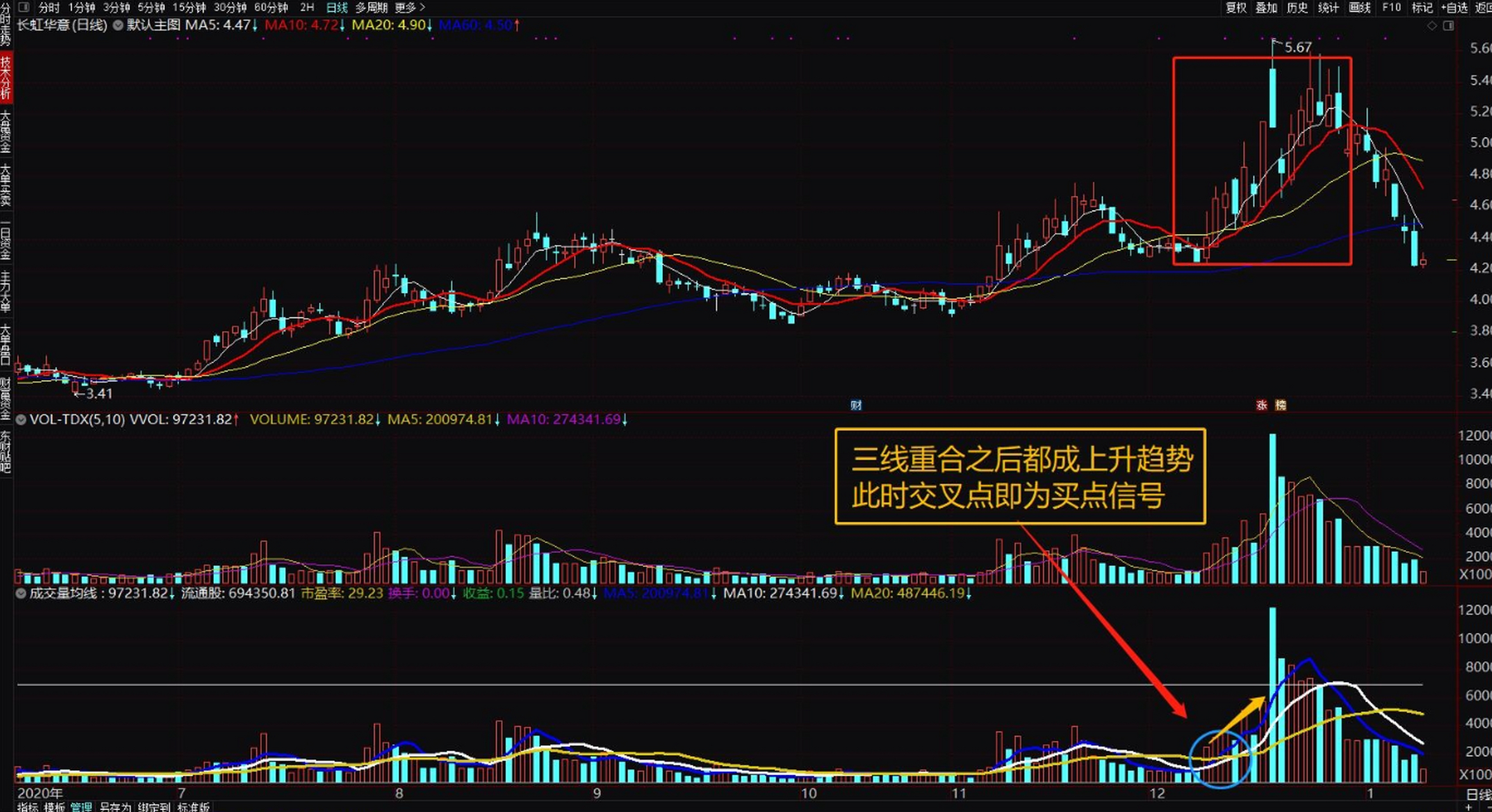This screenshot has height=812, width=1492.
Task: Click the 流通股: 694350.81 value
Action: pos(239,593)
